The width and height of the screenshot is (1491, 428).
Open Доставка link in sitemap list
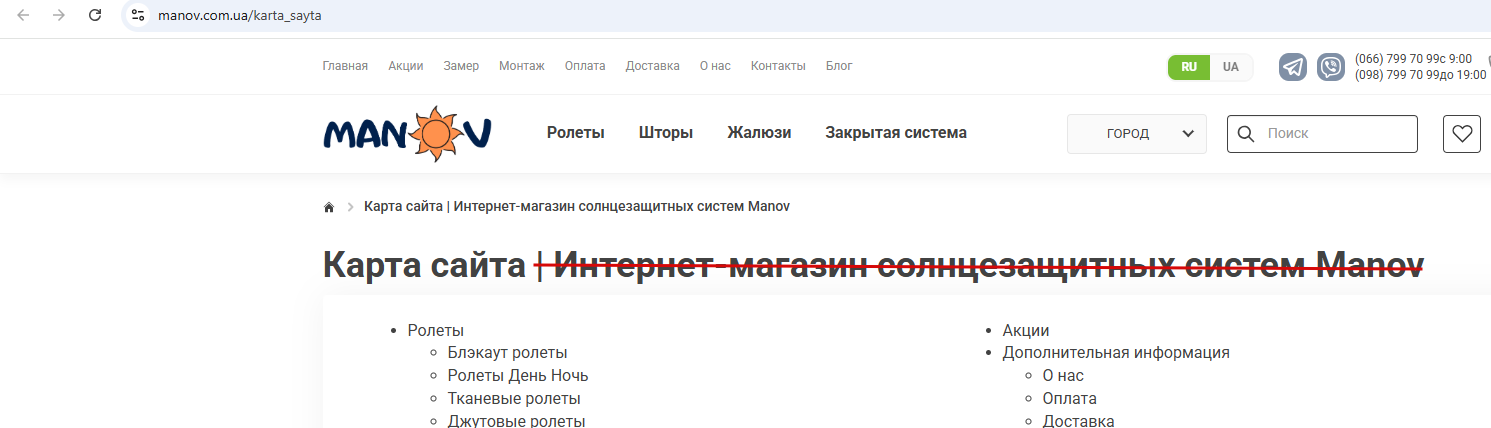pyautogui.click(x=1079, y=421)
